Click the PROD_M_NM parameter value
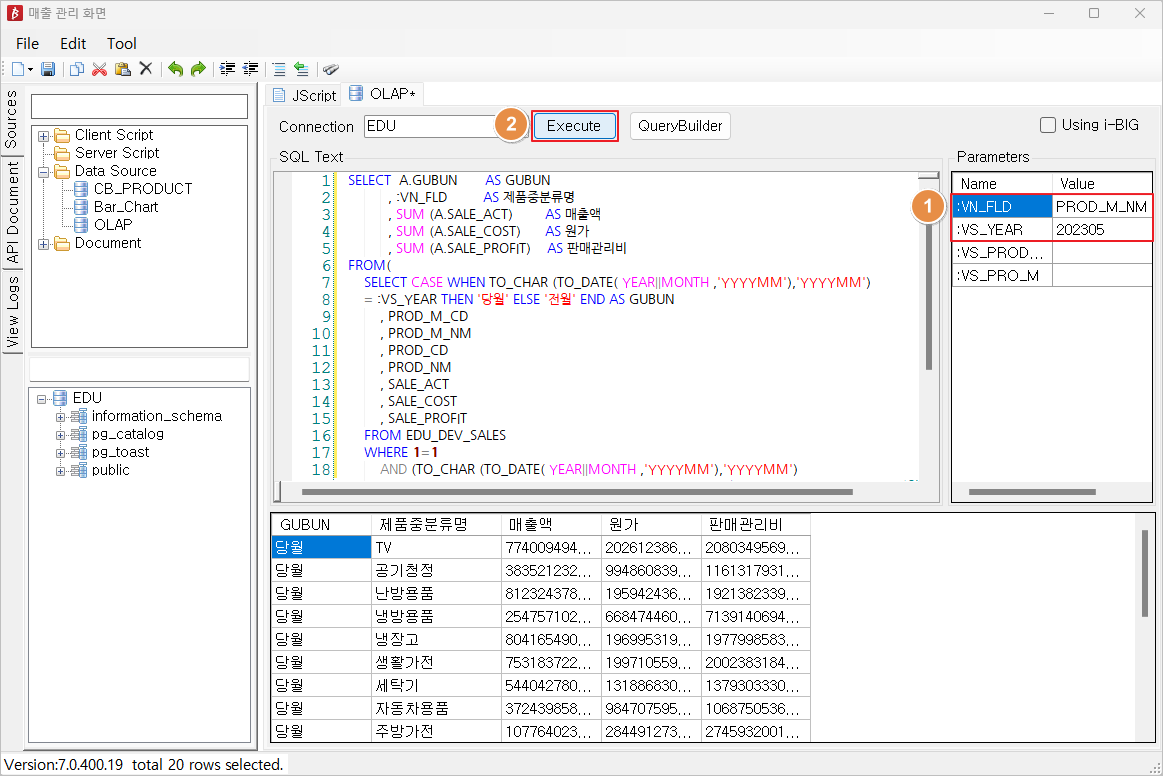Image resolution: width=1163 pixels, height=776 pixels. click(x=1101, y=207)
